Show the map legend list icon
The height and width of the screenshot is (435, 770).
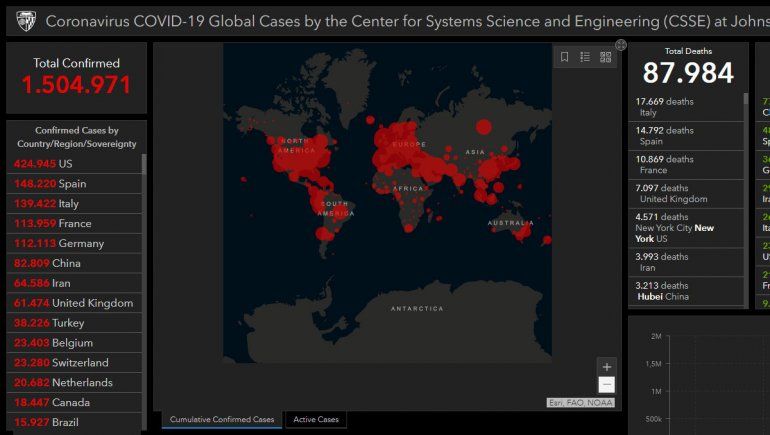(585, 57)
